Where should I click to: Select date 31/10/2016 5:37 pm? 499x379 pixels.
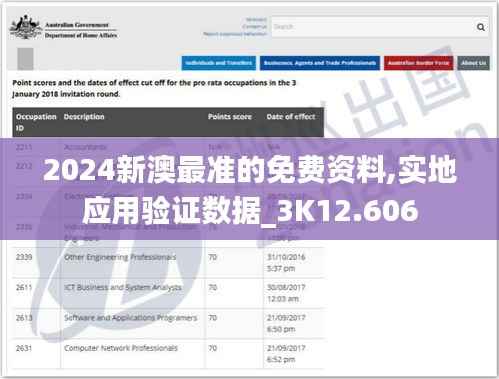coord(286,263)
